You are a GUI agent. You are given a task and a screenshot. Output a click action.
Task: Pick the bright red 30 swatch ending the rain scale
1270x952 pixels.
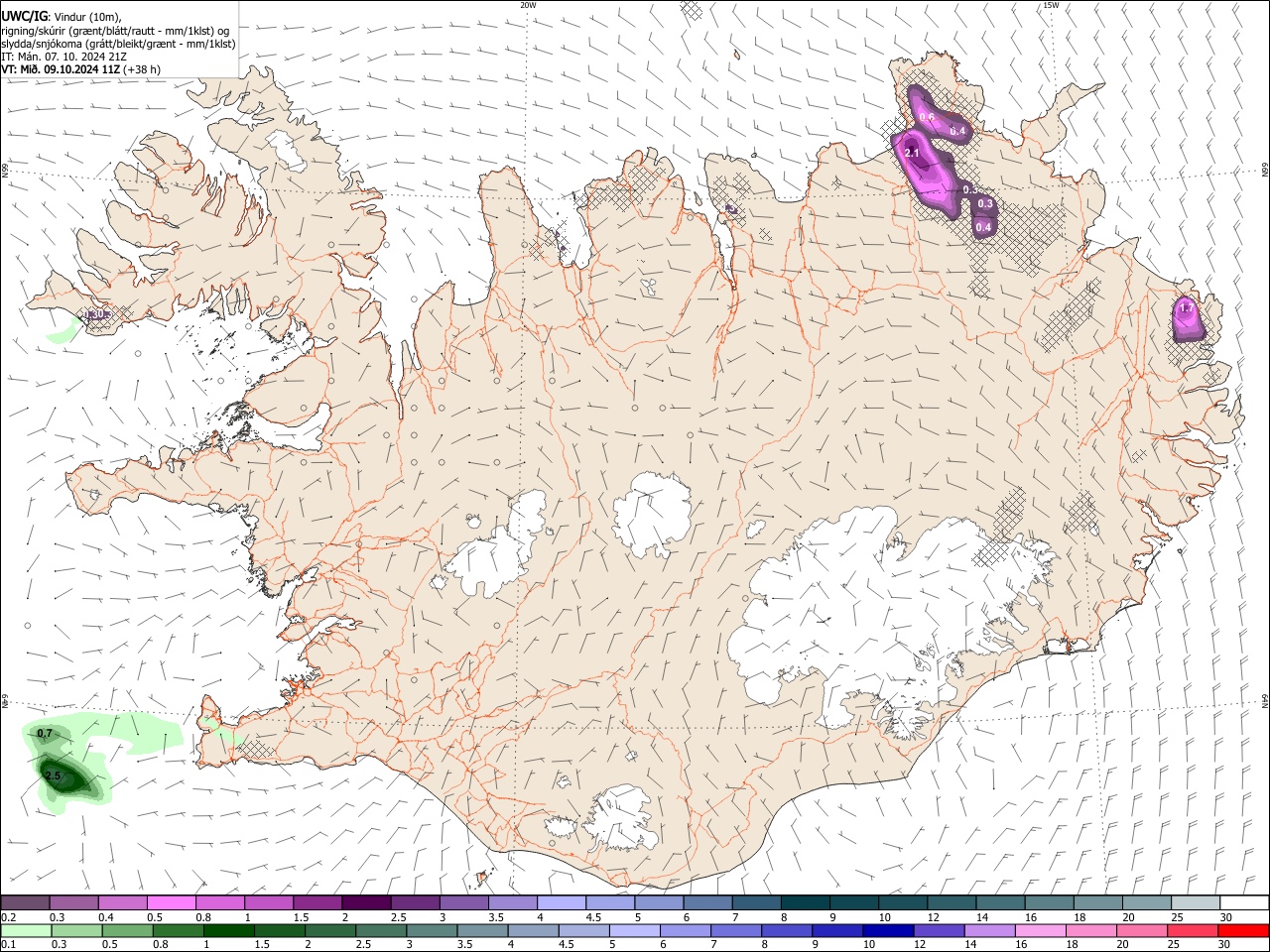pyautogui.click(x=1243, y=930)
